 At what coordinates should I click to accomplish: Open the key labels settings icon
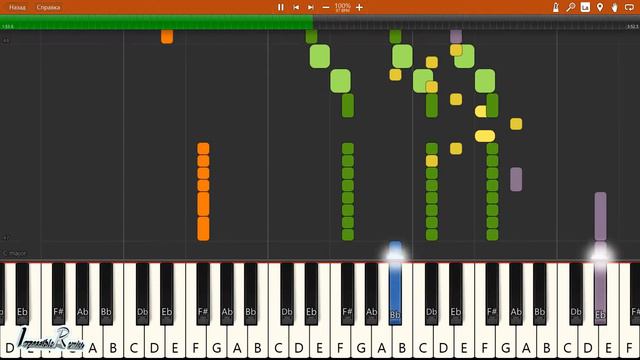click(x=585, y=7)
